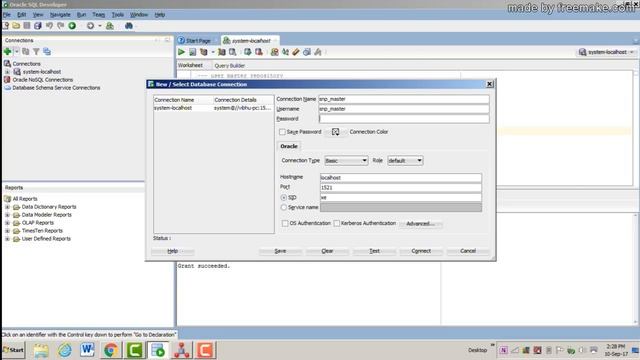This screenshot has height=360, width=640.
Task: Click the Hostname field with localhost
Action: click(401, 178)
